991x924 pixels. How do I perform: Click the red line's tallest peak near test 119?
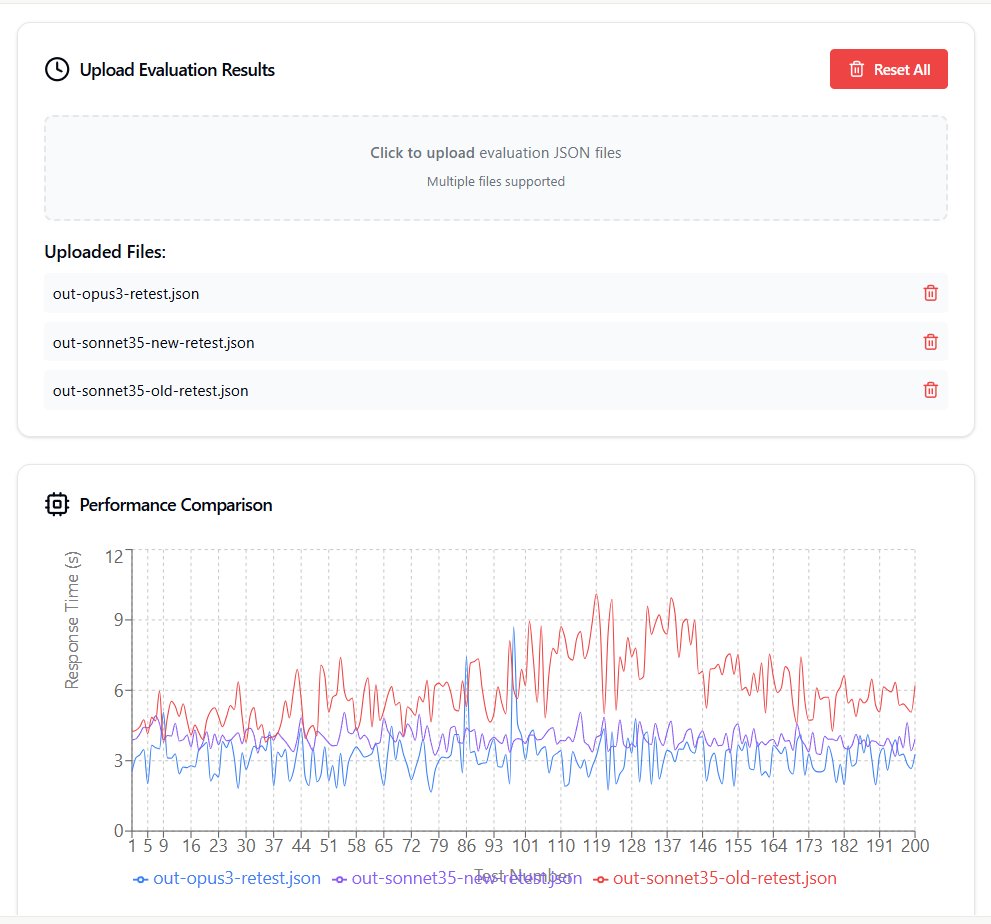coord(596,594)
